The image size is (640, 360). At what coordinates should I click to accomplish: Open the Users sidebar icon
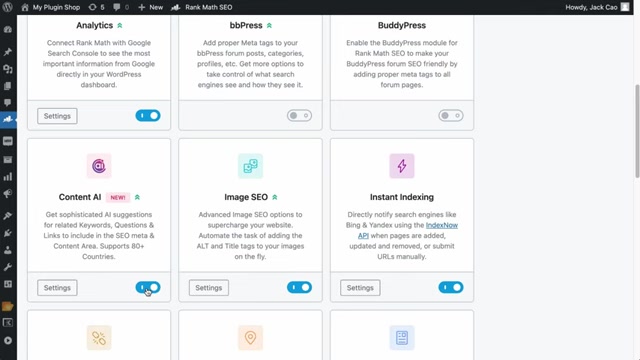[x=7, y=250]
